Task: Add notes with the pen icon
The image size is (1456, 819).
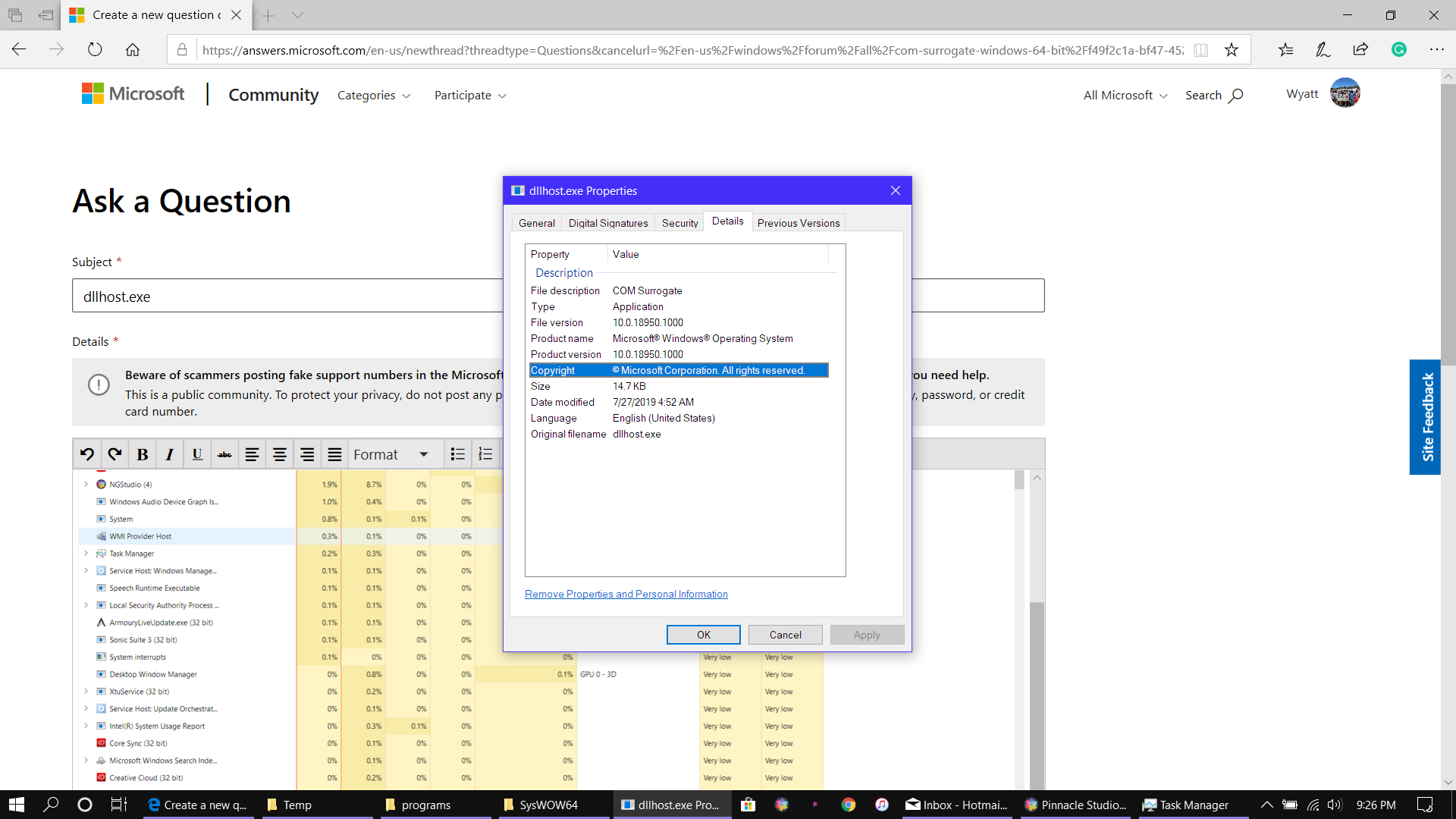Action: (1323, 50)
